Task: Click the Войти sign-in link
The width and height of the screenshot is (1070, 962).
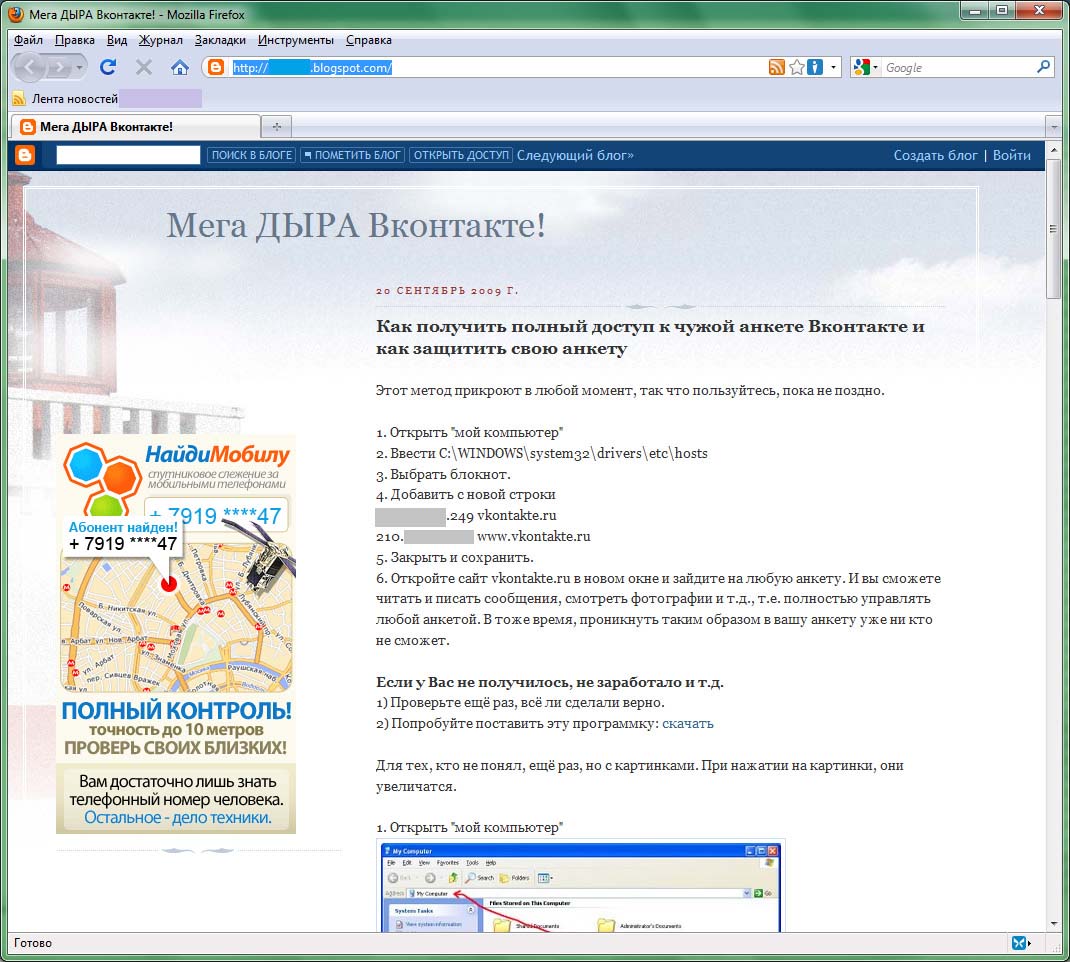Action: pos(1011,155)
